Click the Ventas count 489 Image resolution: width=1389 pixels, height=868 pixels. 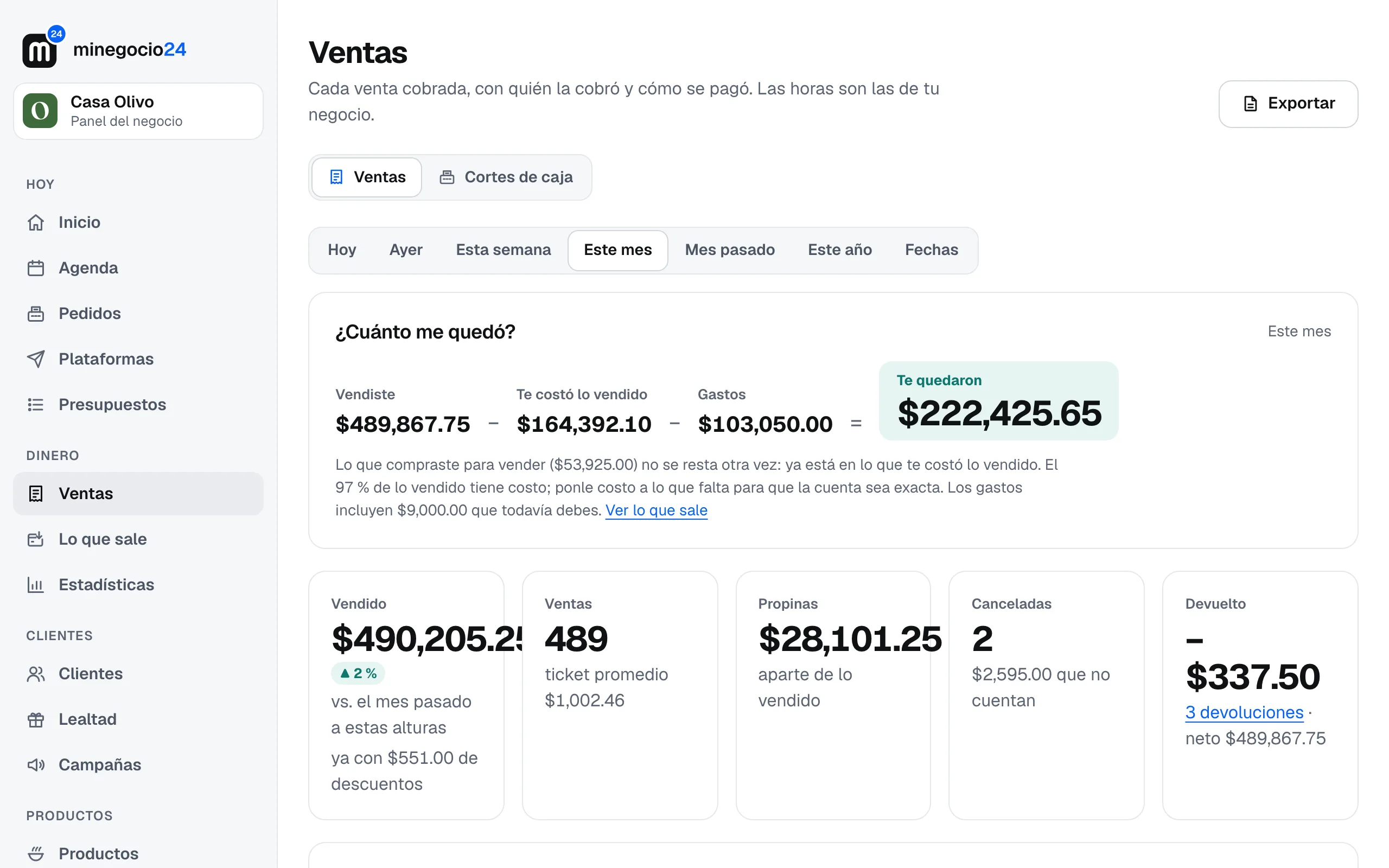(x=576, y=639)
